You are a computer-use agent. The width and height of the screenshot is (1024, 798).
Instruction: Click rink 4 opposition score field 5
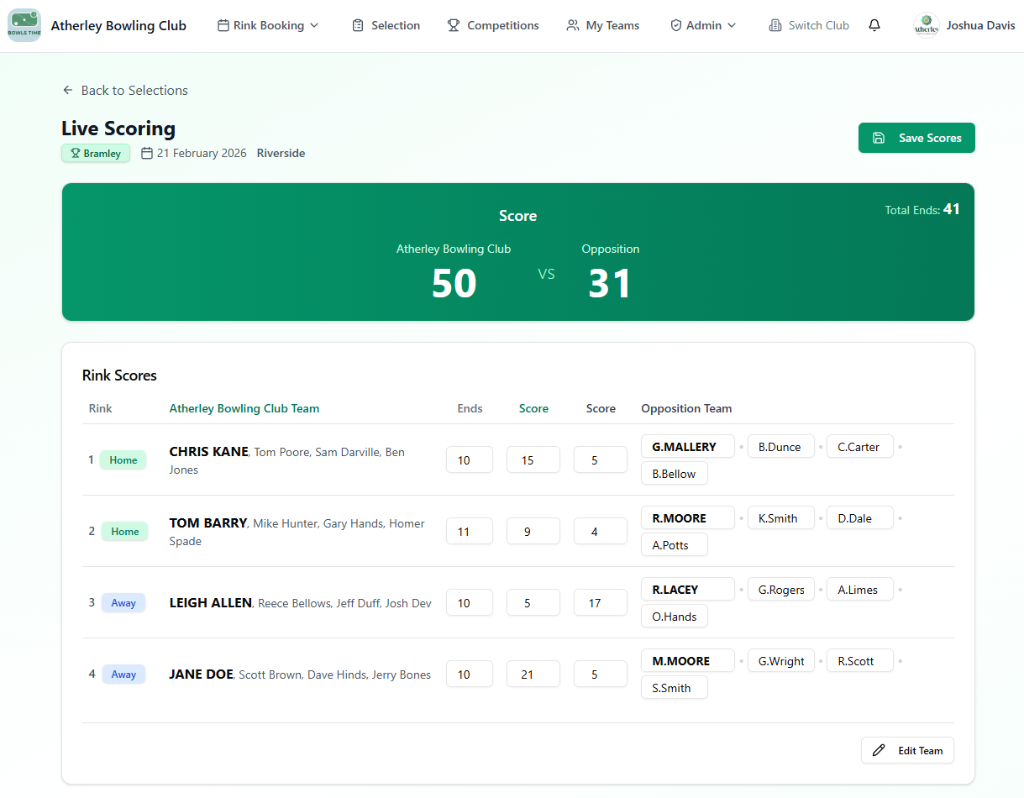[600, 674]
